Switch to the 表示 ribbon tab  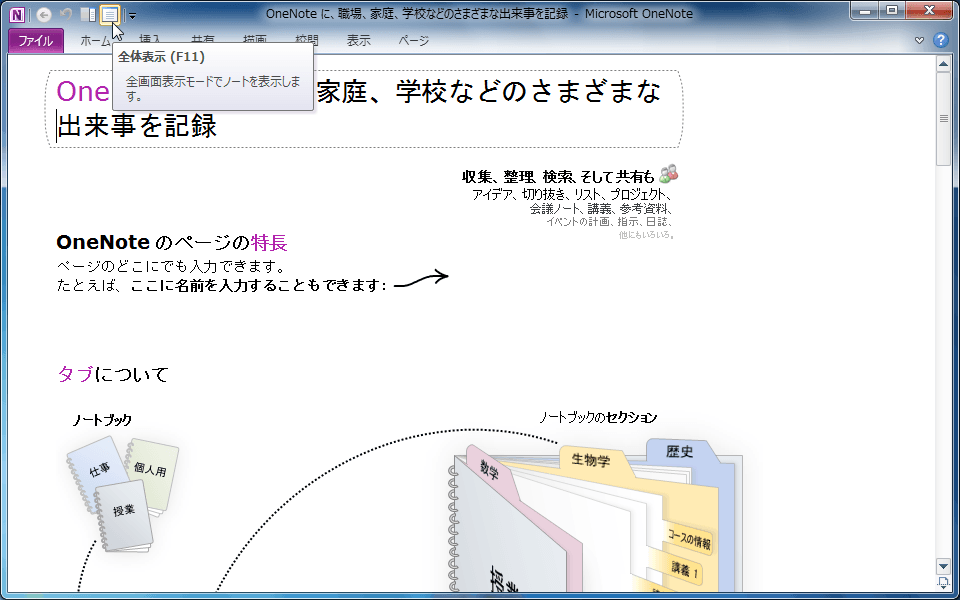359,40
